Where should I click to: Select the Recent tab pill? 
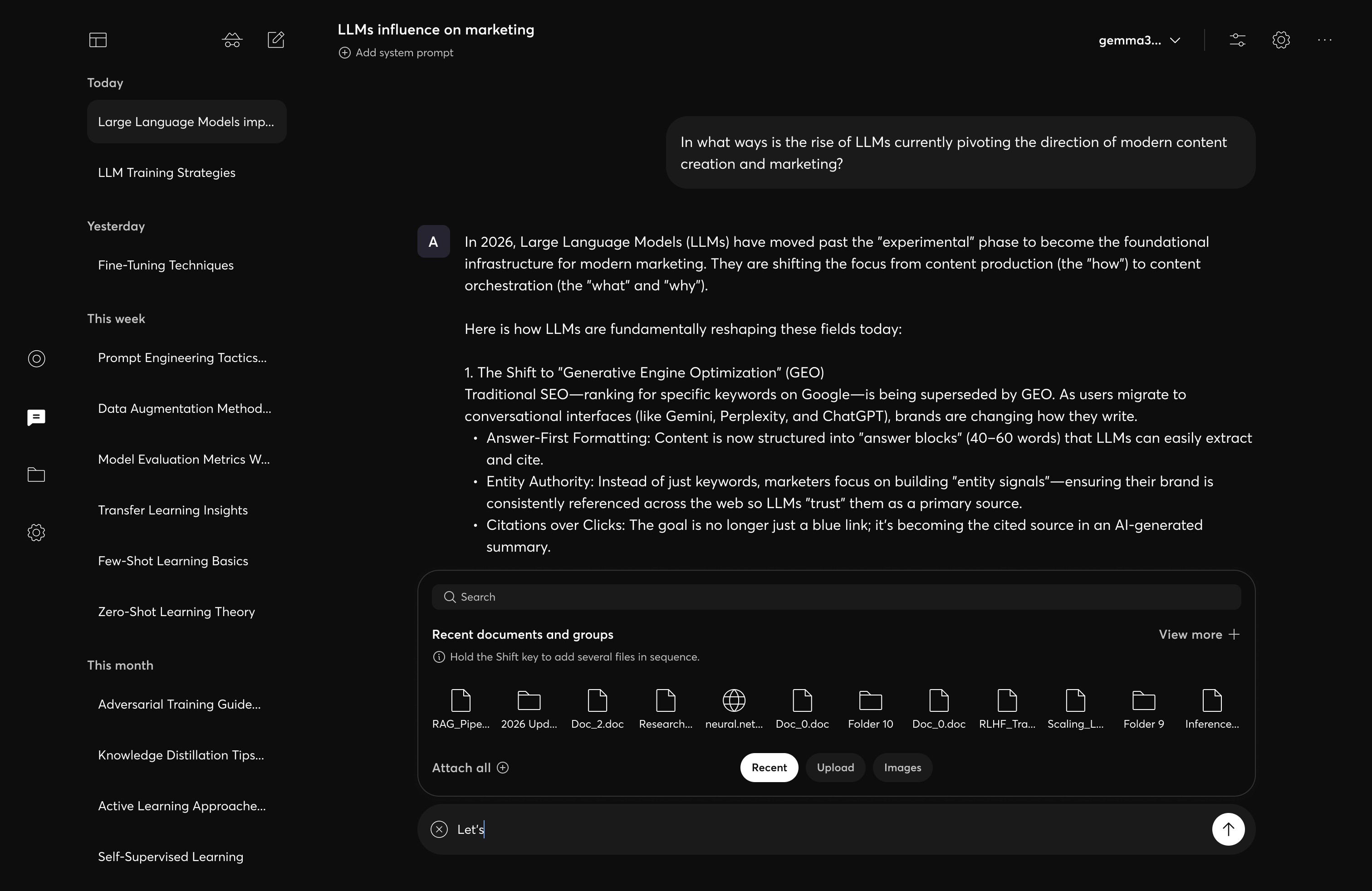[x=769, y=768]
